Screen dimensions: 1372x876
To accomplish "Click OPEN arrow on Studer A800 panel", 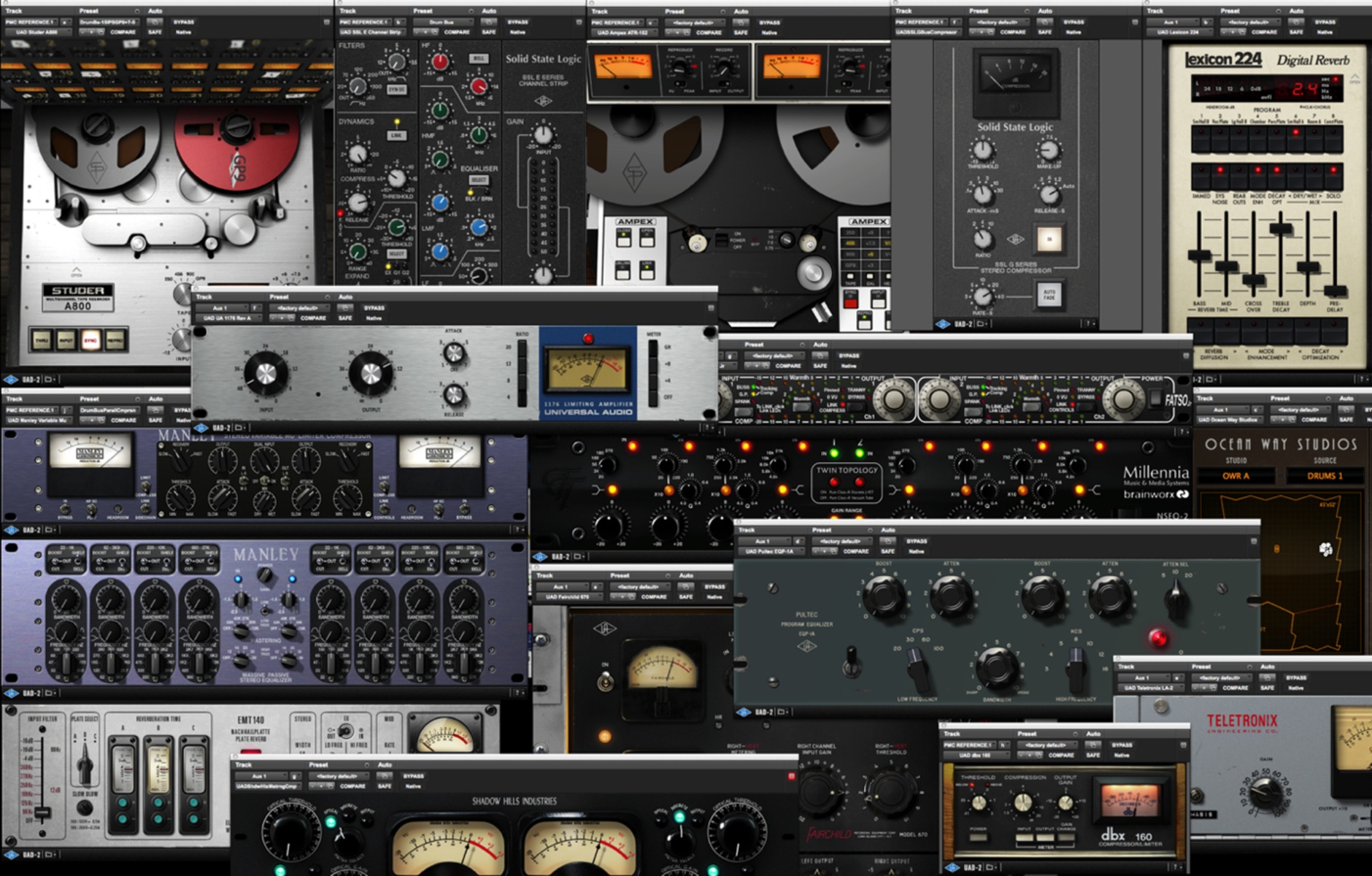I will coord(76,272).
